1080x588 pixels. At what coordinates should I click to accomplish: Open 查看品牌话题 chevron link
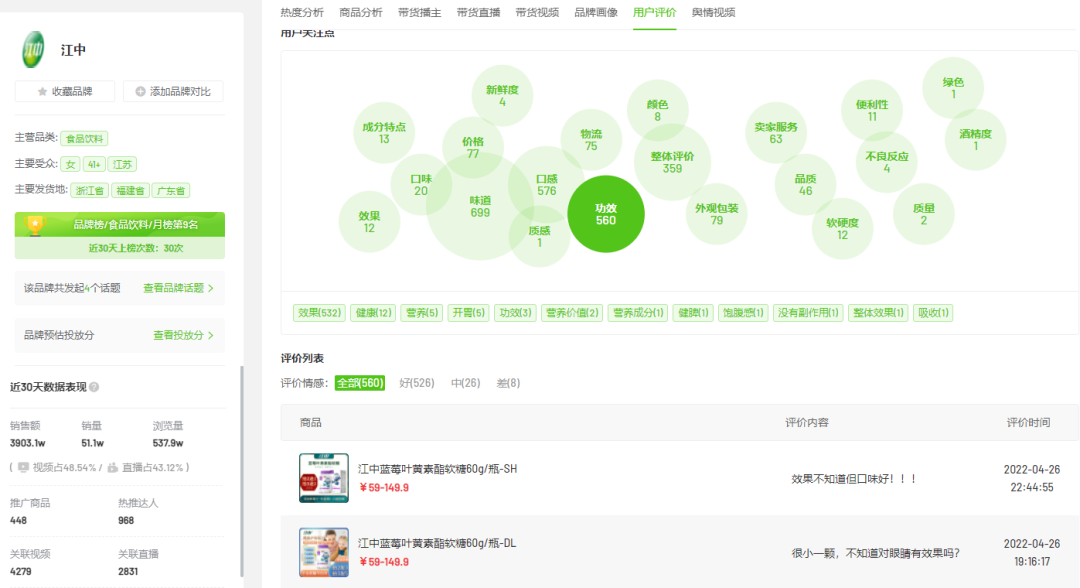178,288
